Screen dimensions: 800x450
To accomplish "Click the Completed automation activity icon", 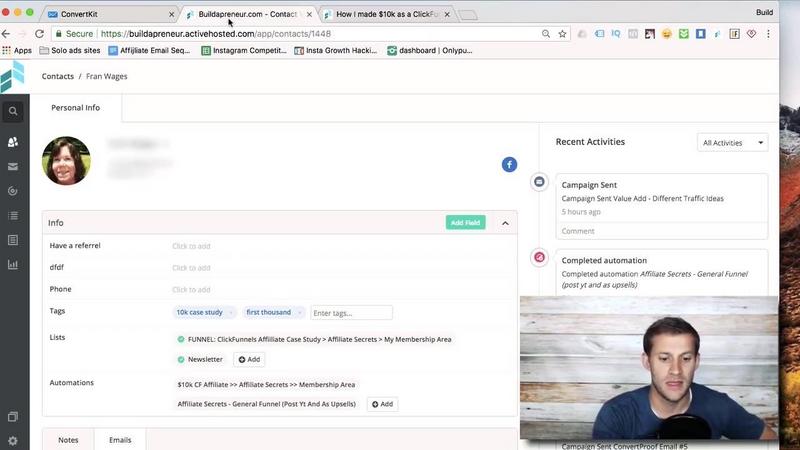I will pos(539,257).
